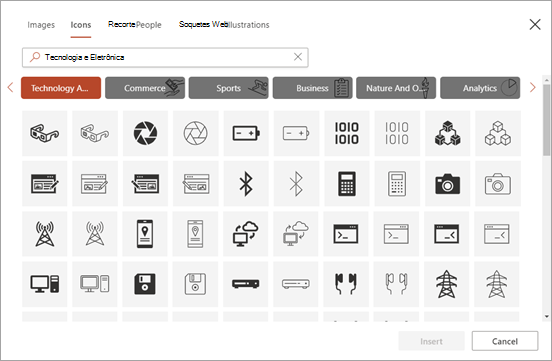Pick the outline camera aperture icon

tap(195, 133)
